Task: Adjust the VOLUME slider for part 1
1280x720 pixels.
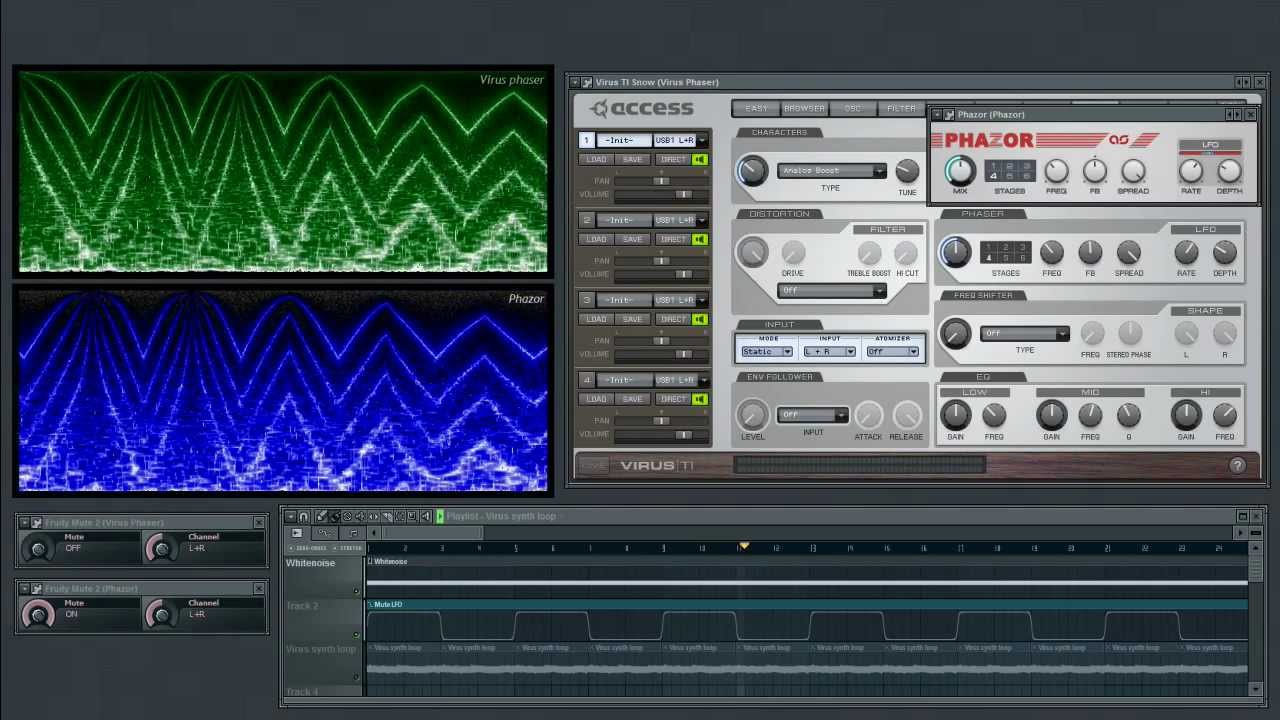Action: tap(660, 194)
